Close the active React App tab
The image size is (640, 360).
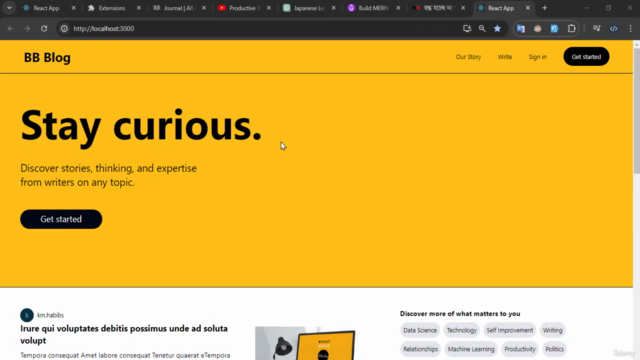coord(528,8)
